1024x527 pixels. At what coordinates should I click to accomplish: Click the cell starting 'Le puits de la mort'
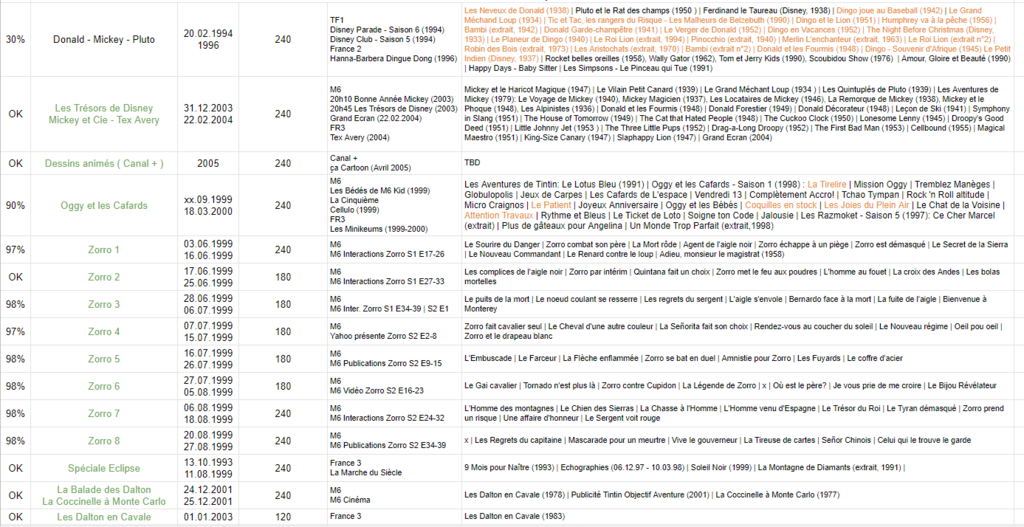(x=738, y=304)
